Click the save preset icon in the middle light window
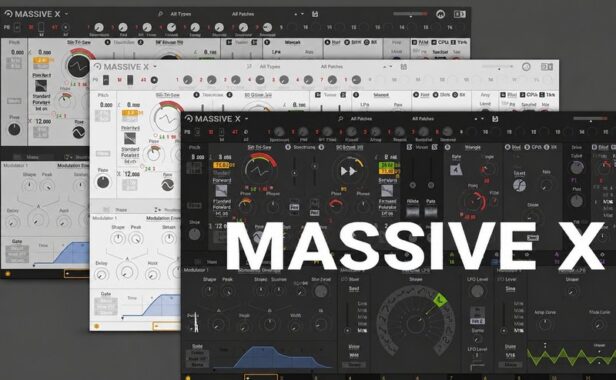Screen dimensions: 616x380 [403, 67]
